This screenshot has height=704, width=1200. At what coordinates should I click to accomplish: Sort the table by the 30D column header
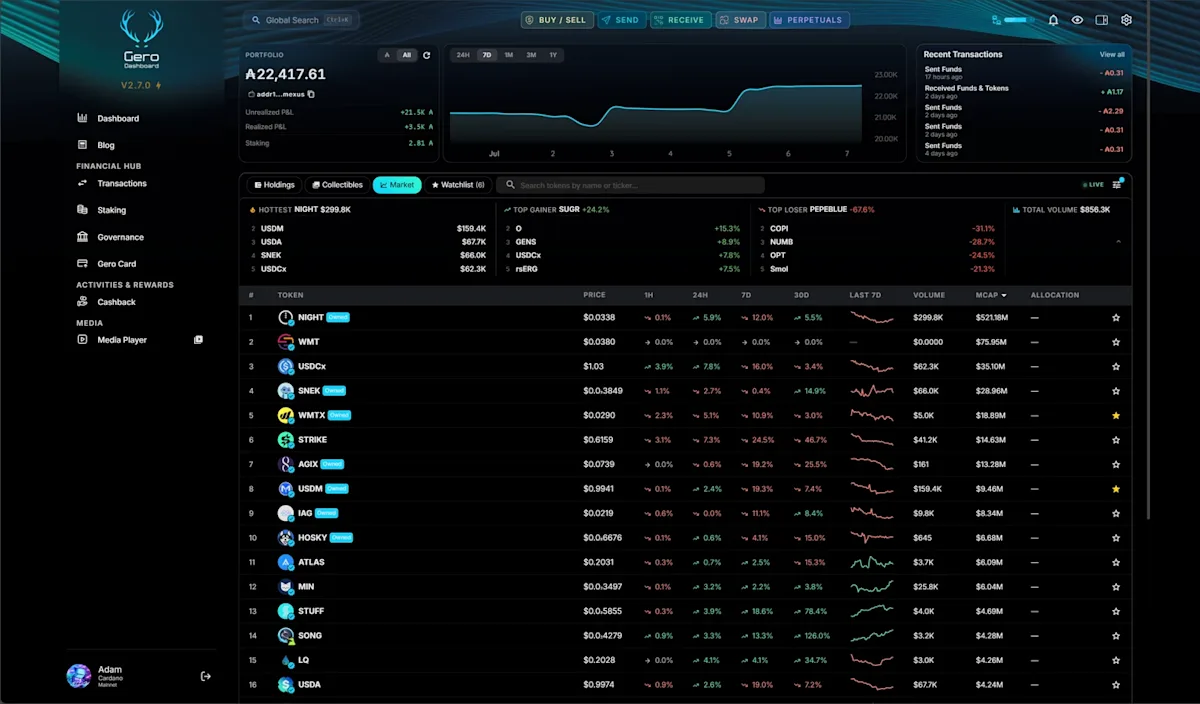(800, 295)
